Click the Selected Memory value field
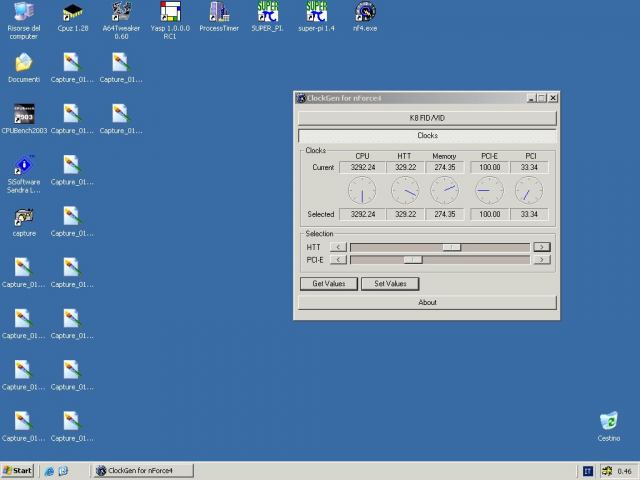Screen dimensions: 640x480 click(x=444, y=214)
